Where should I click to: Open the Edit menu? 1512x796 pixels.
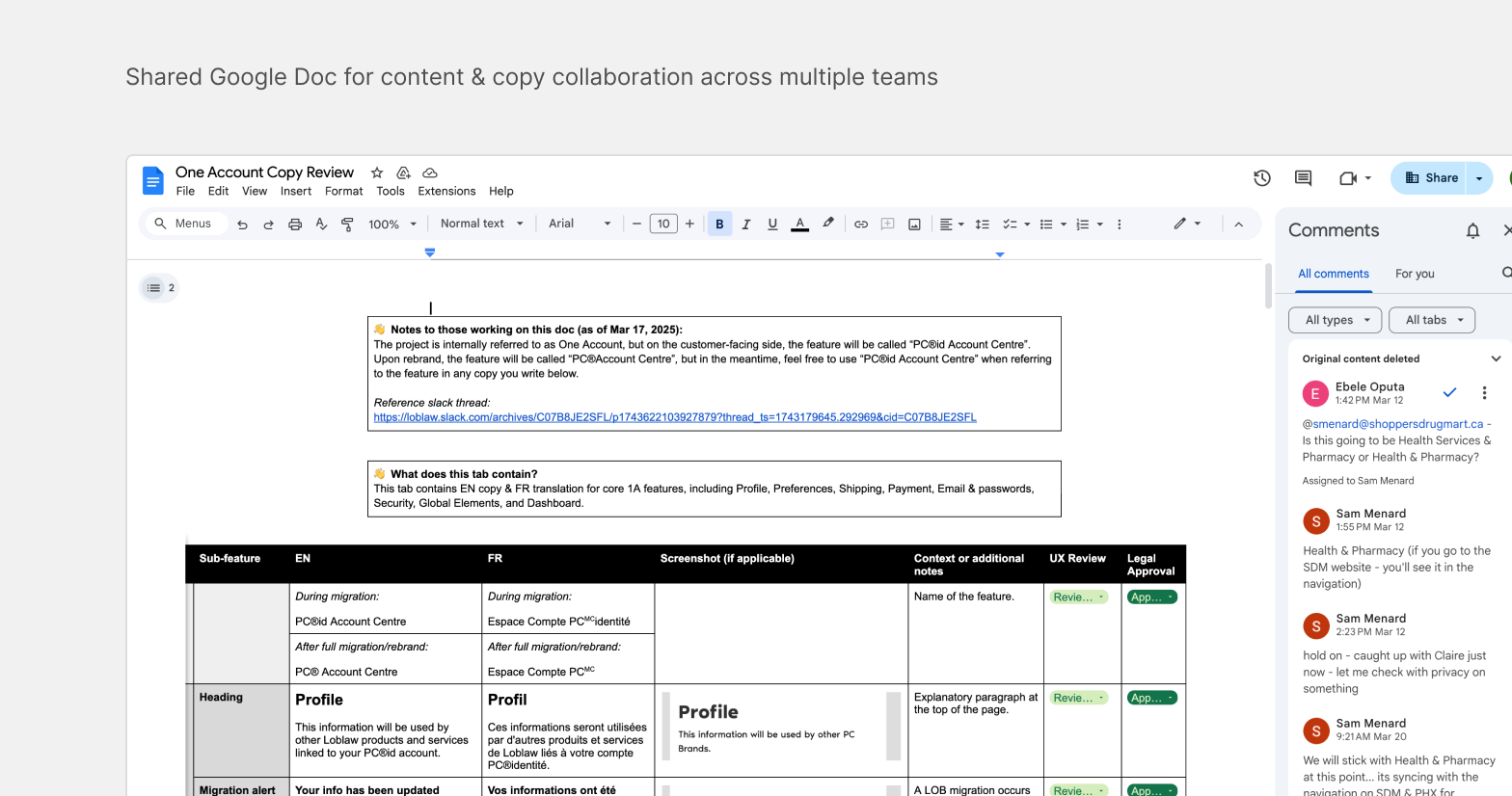pos(219,191)
